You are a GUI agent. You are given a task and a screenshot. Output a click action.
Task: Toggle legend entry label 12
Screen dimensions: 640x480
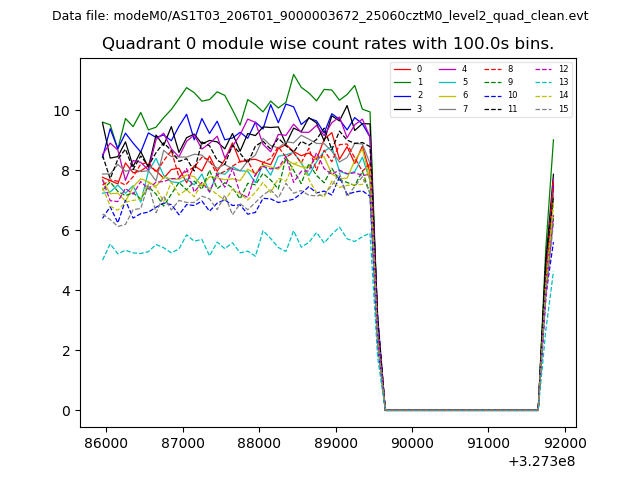point(563,69)
